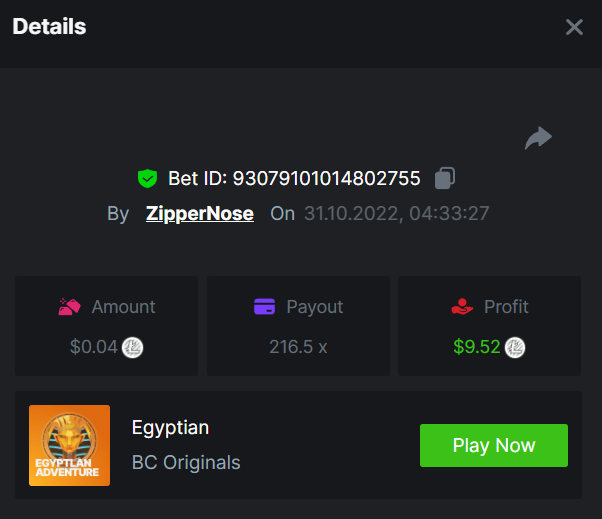Click the Details heading text

tap(49, 27)
